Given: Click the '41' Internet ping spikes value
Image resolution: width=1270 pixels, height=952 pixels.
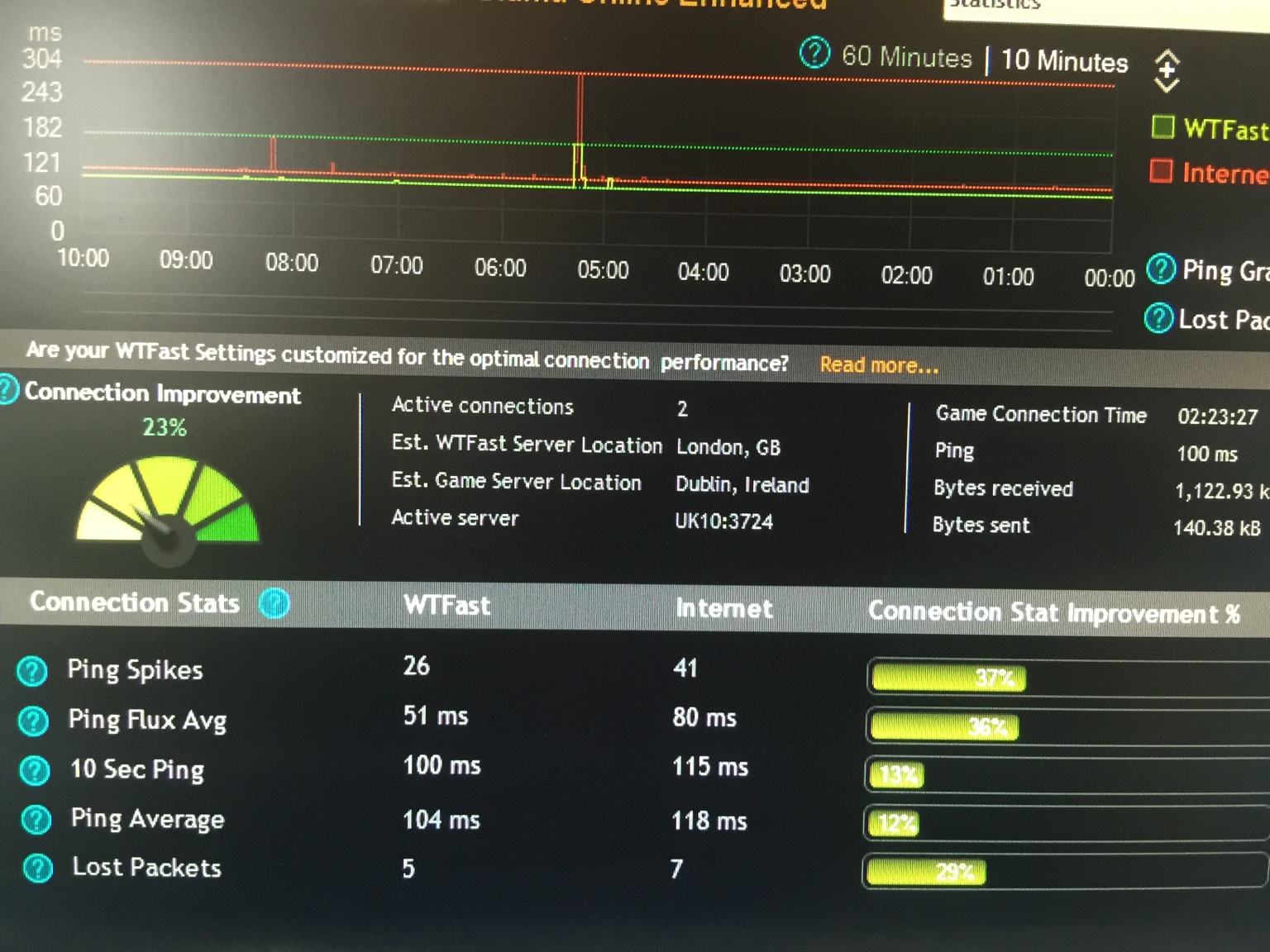Looking at the screenshot, I should point(685,668).
